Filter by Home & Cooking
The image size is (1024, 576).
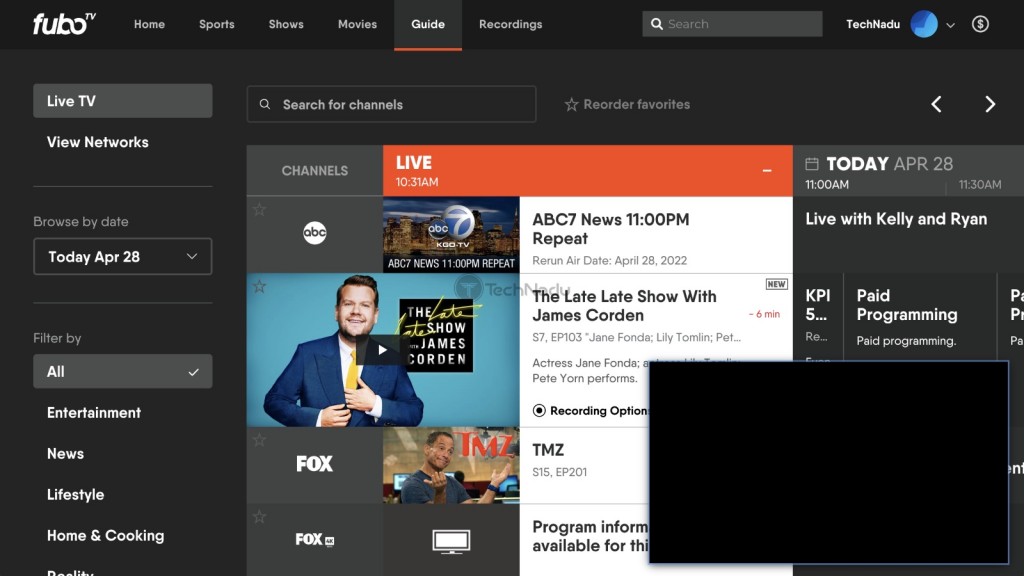(x=106, y=536)
